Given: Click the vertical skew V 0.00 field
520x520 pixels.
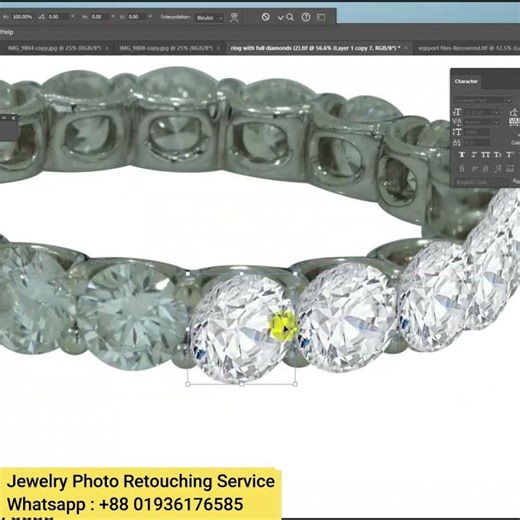Looking at the screenshot, I should click(137, 16).
